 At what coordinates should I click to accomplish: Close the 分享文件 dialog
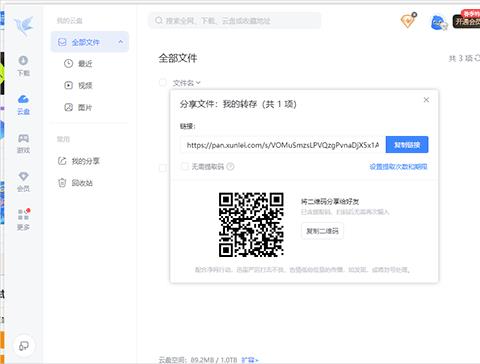point(426,100)
